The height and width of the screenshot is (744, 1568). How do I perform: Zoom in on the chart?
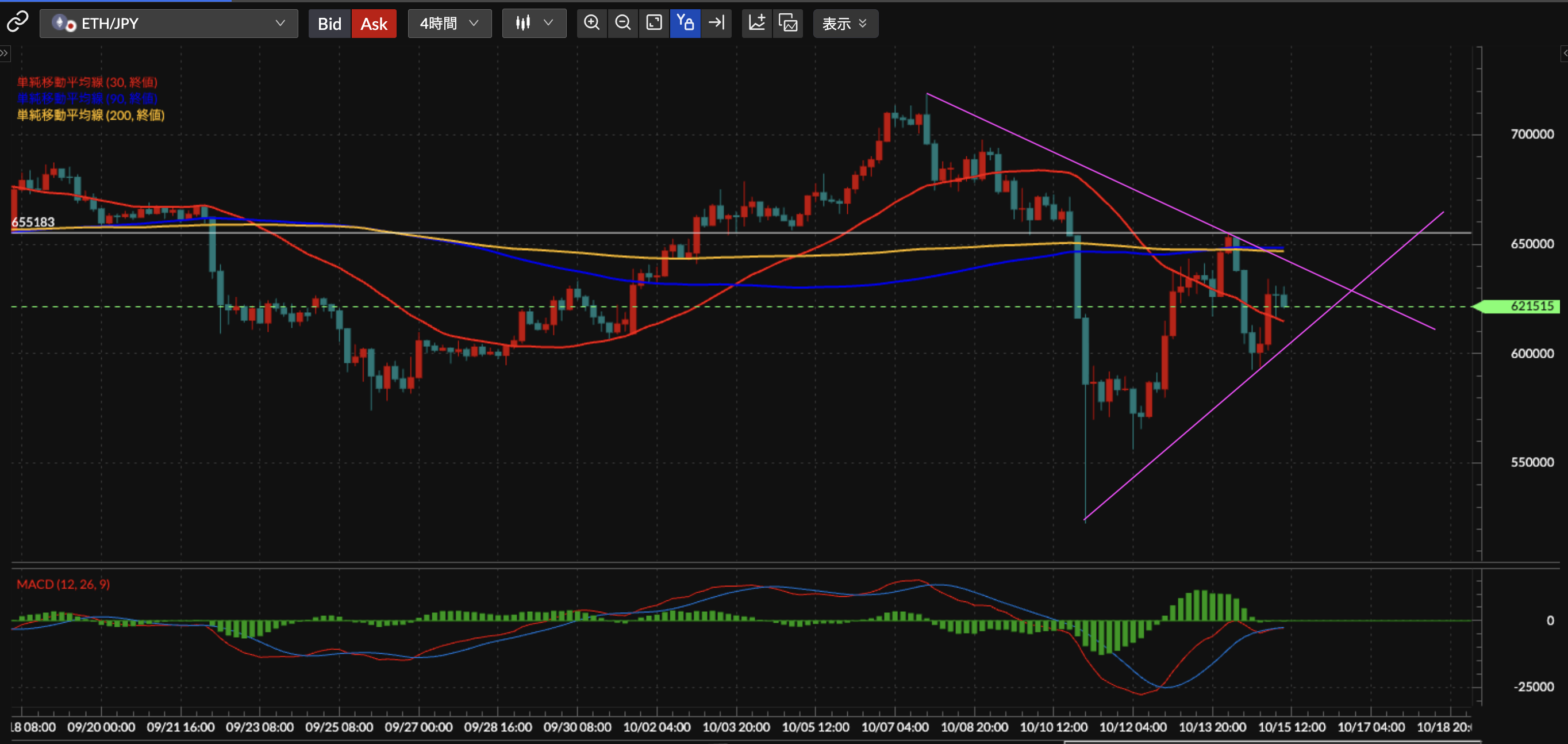point(591,23)
